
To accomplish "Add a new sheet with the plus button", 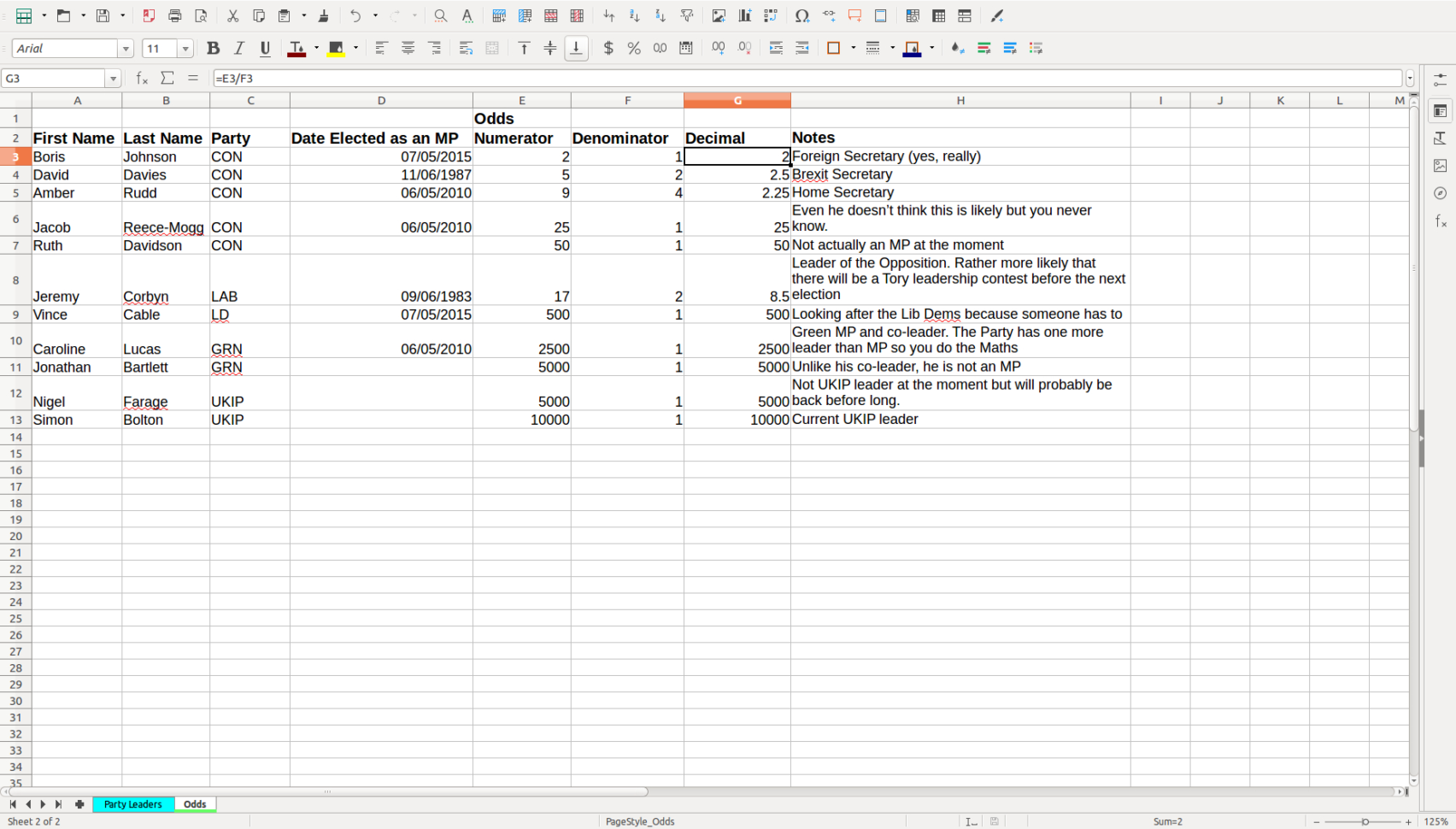I will (x=79, y=804).
